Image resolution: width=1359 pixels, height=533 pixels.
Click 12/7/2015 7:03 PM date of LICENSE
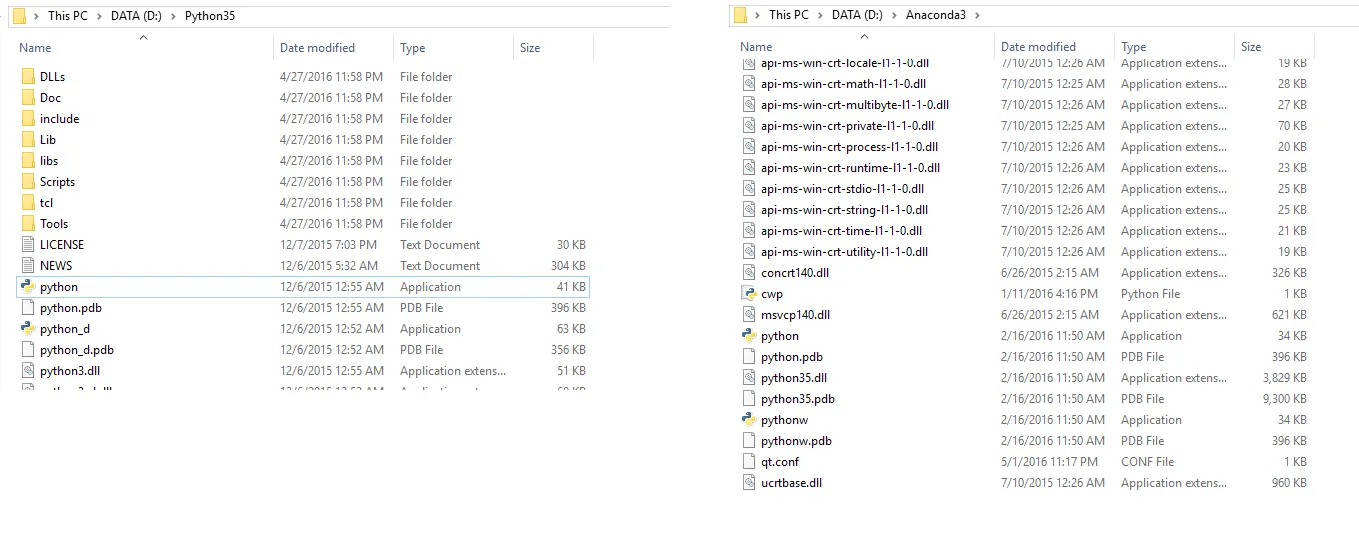tap(328, 245)
